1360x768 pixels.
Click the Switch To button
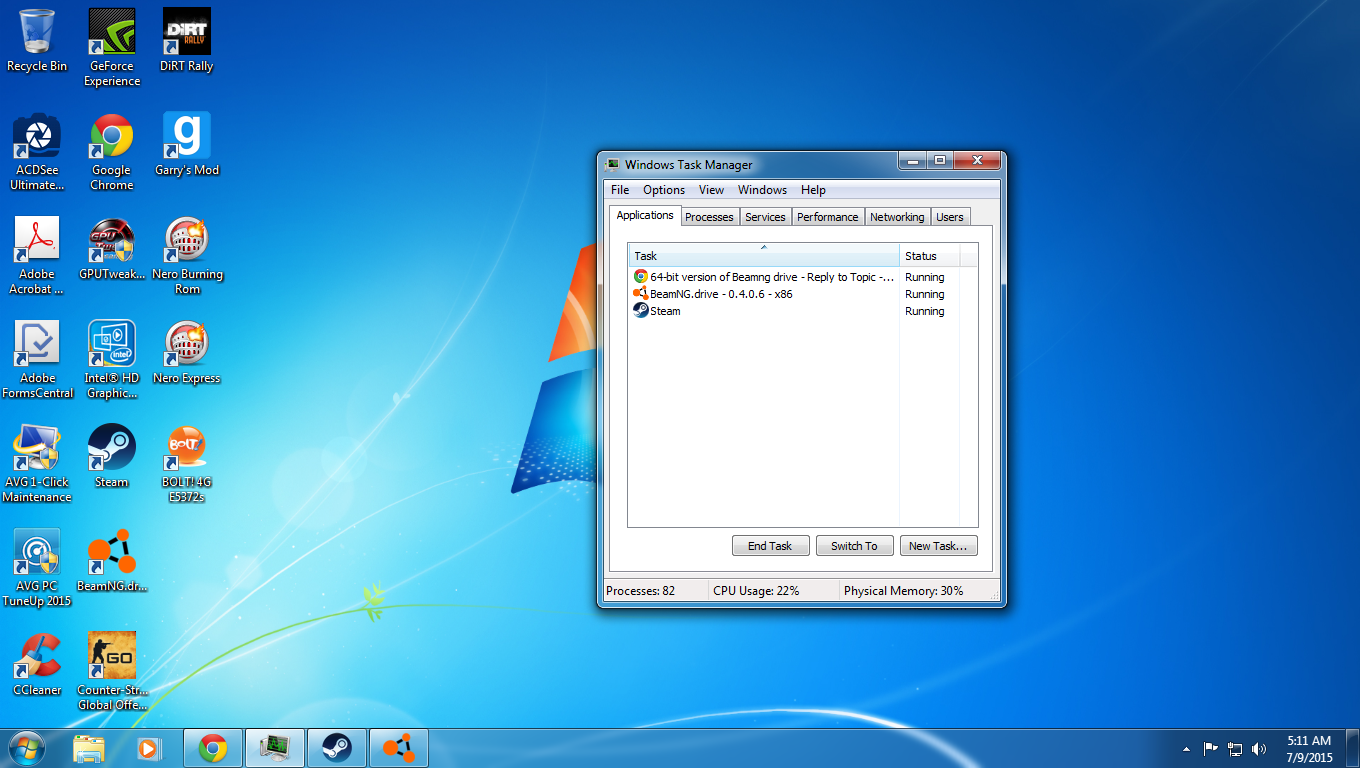pos(854,546)
